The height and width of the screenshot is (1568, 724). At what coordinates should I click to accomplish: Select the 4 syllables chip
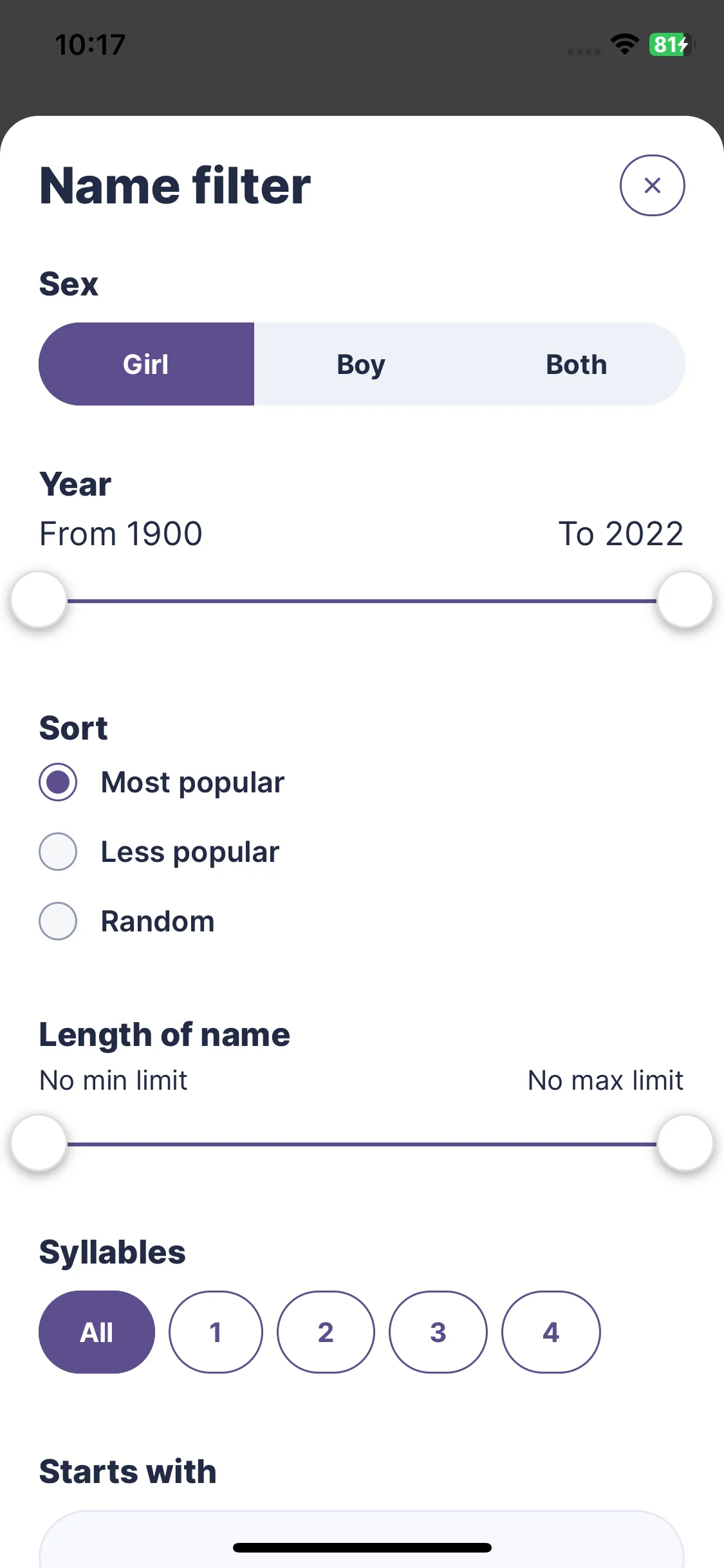(x=551, y=1332)
